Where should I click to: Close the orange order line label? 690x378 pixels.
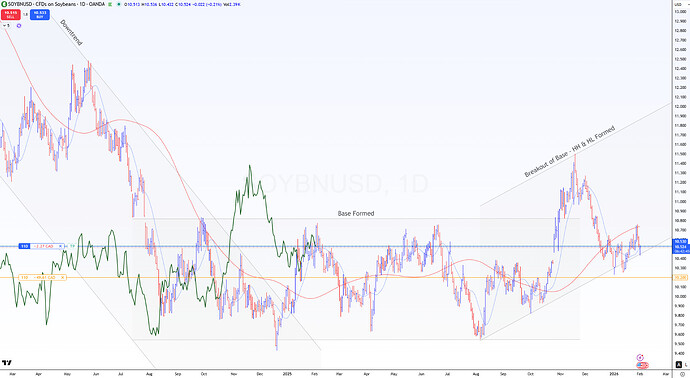[x=62, y=277]
